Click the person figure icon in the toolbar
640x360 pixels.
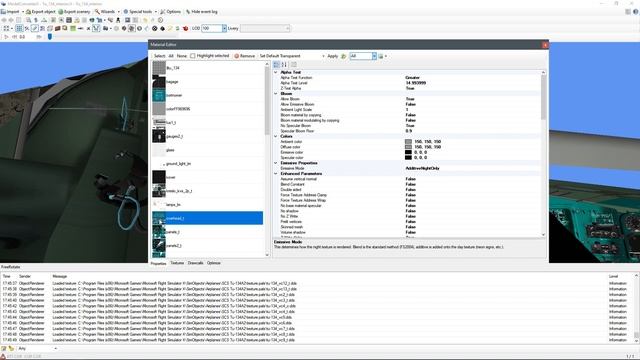[x=118, y=20]
